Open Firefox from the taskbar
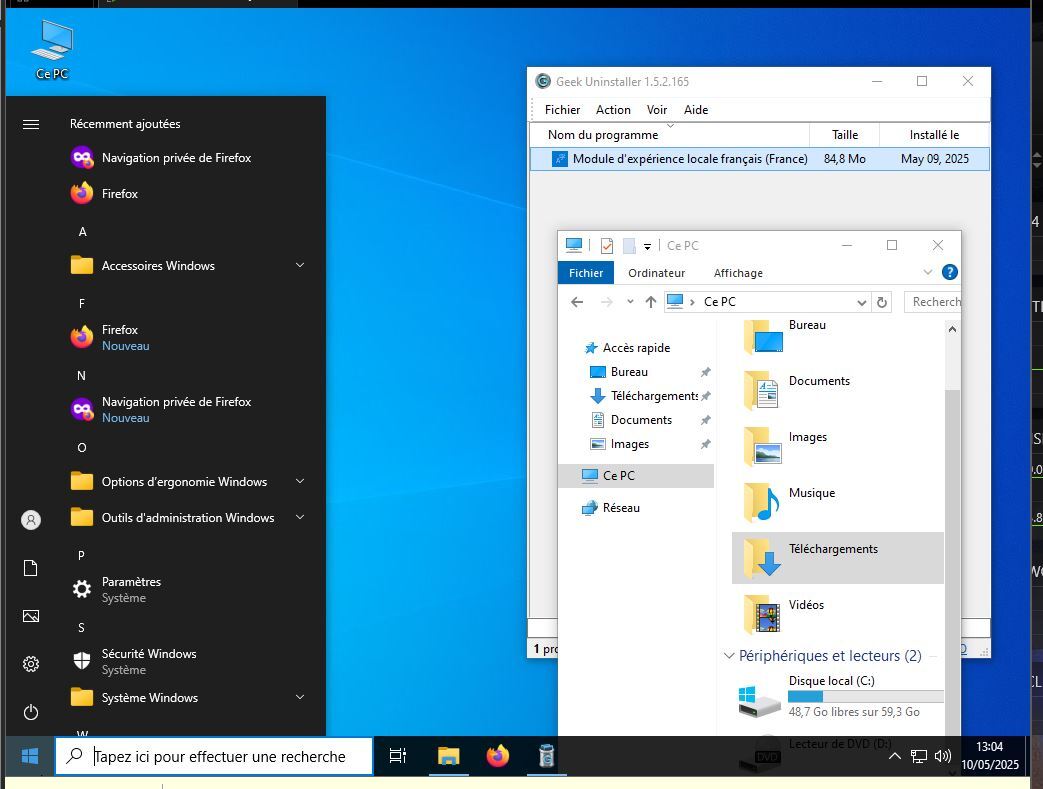 click(x=498, y=756)
